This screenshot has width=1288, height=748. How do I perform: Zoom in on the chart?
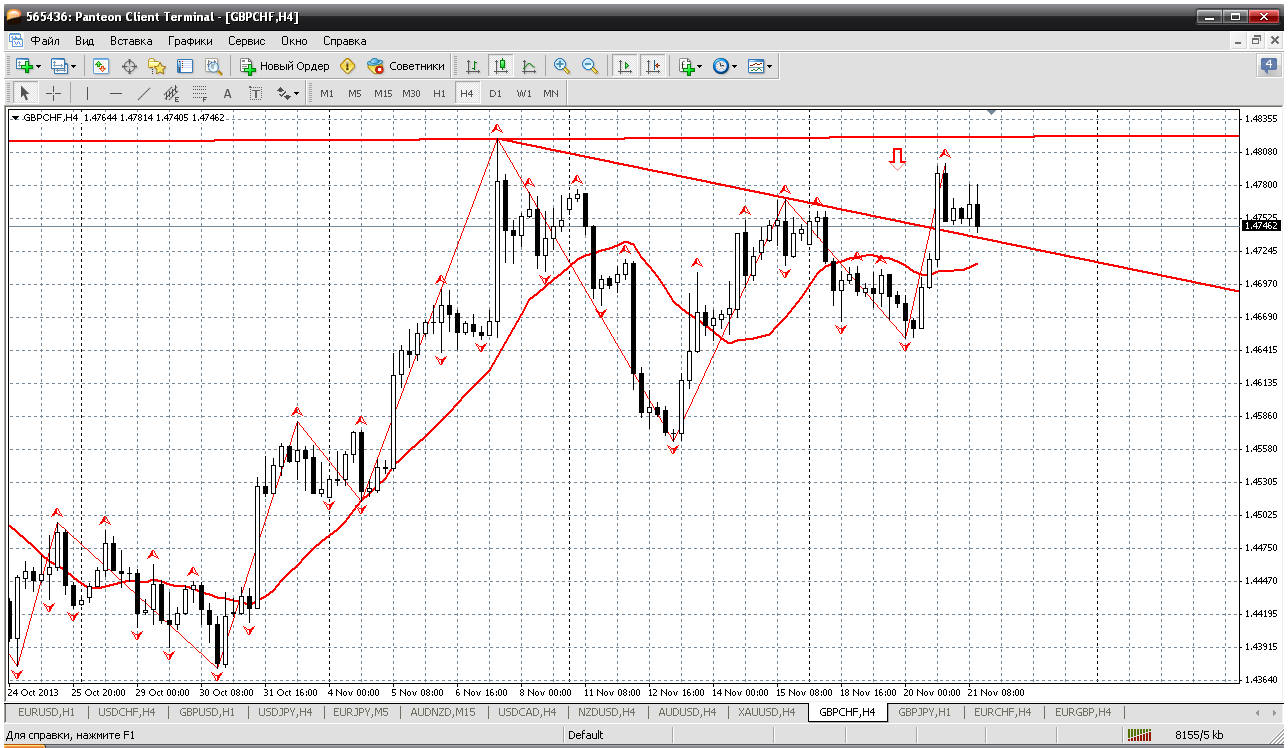point(562,66)
